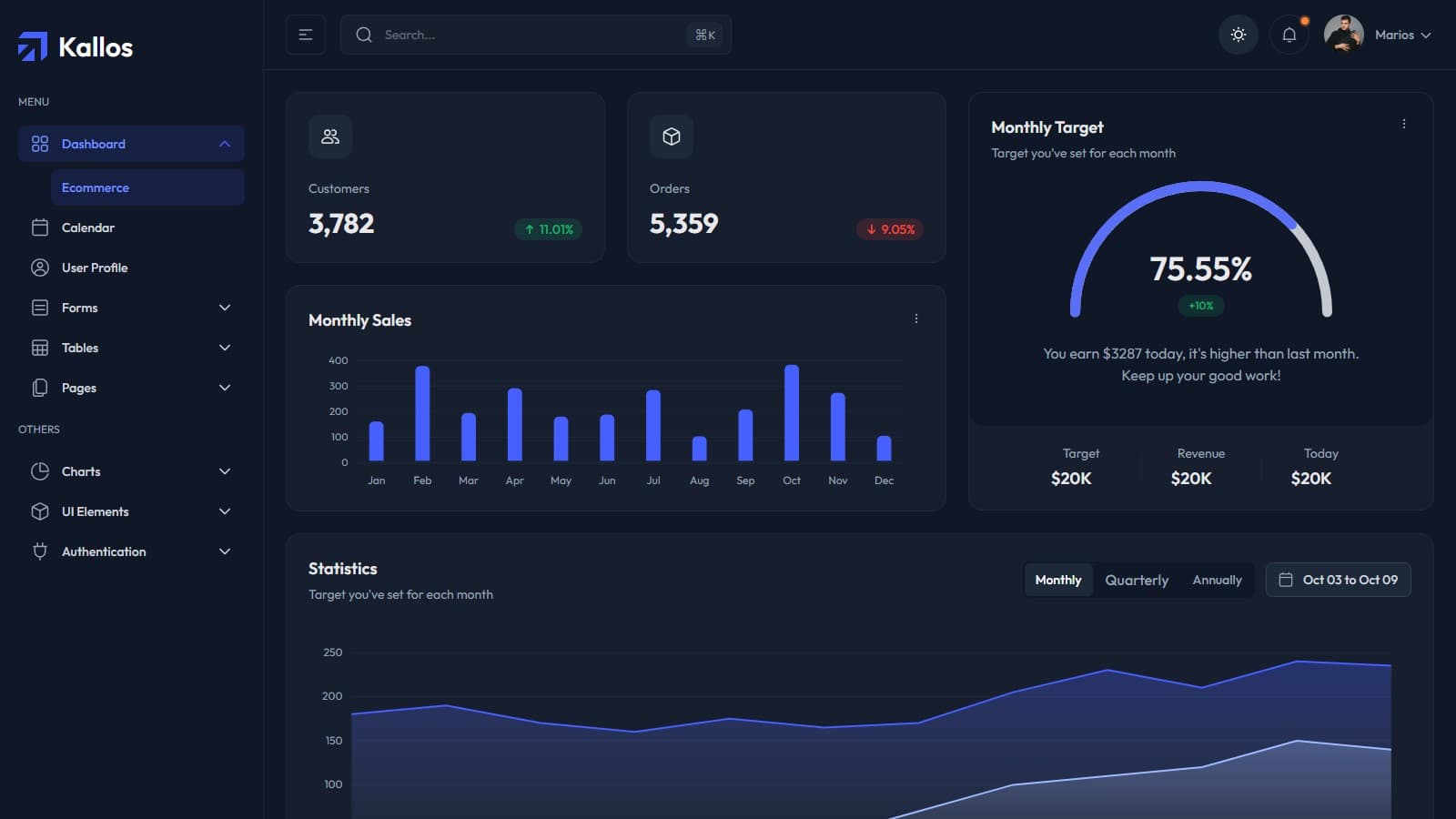
Task: Open the User Profile menu item
Action: pyautogui.click(x=131, y=268)
